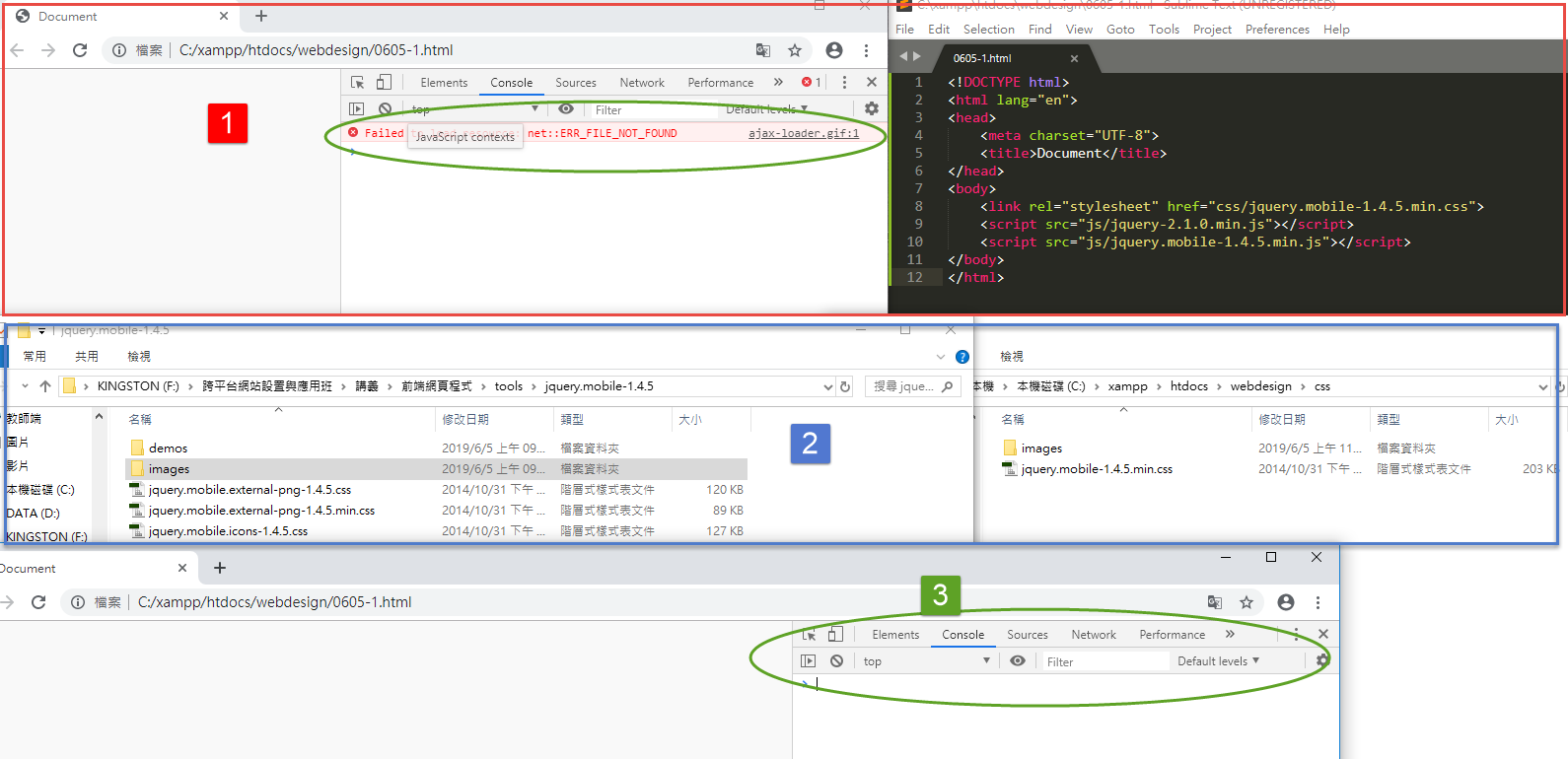
Task: Click the blue help icon in File Explorer
Action: click(962, 357)
